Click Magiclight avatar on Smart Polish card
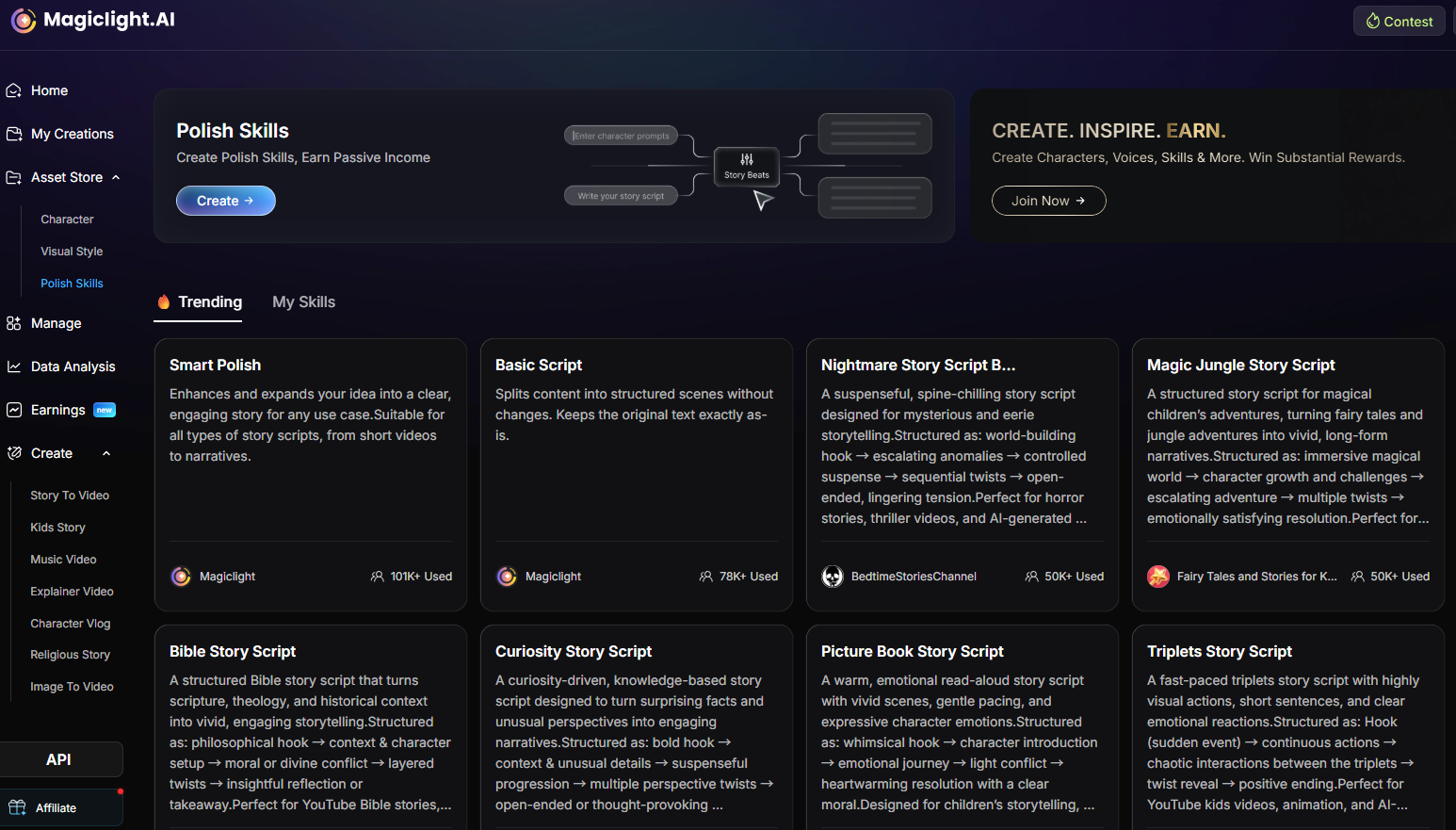Viewport: 1456px width, 830px height. pos(181,577)
